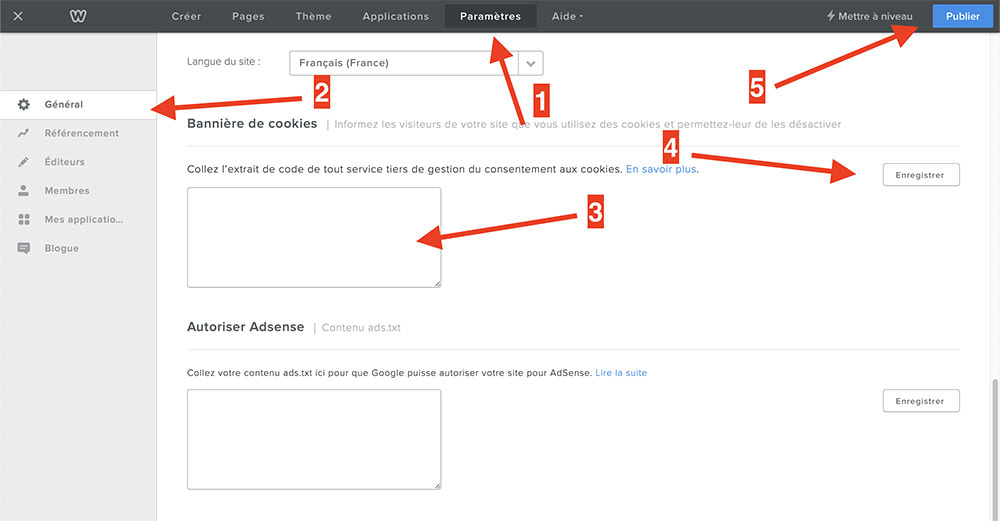Go to the Pages tab
Viewport: 1000px width, 521px height.
(248, 16)
